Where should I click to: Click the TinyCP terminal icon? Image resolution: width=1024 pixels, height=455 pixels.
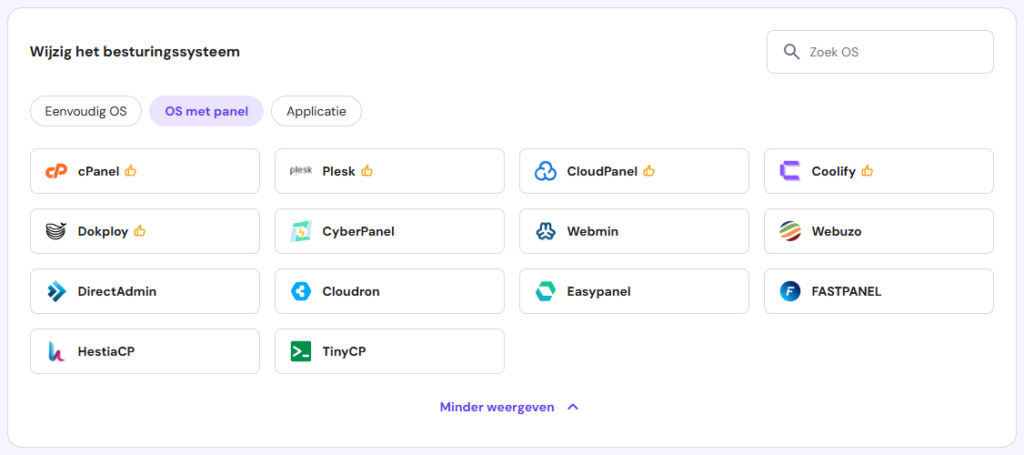click(x=301, y=351)
